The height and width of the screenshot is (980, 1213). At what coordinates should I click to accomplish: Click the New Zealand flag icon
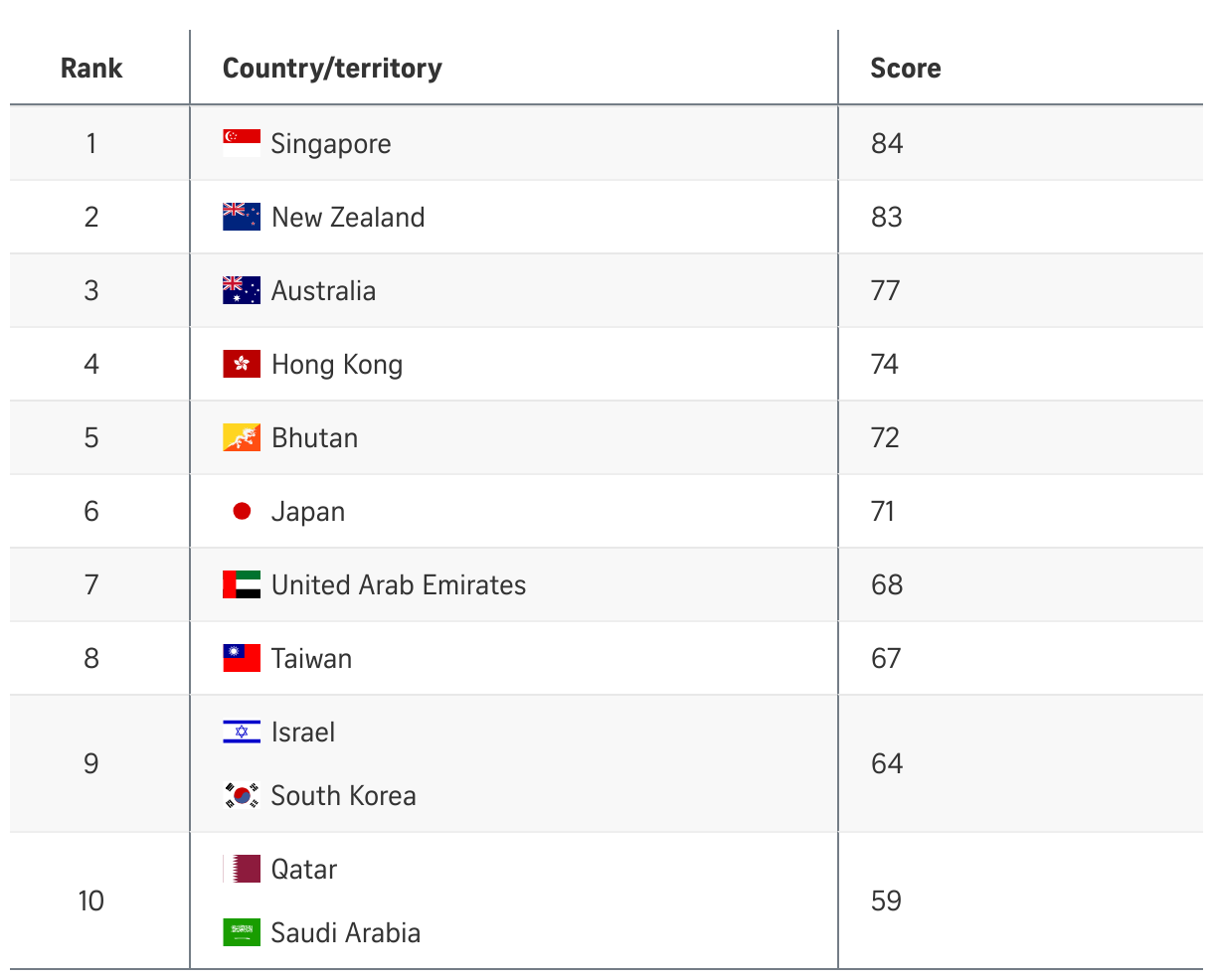pyautogui.click(x=242, y=217)
